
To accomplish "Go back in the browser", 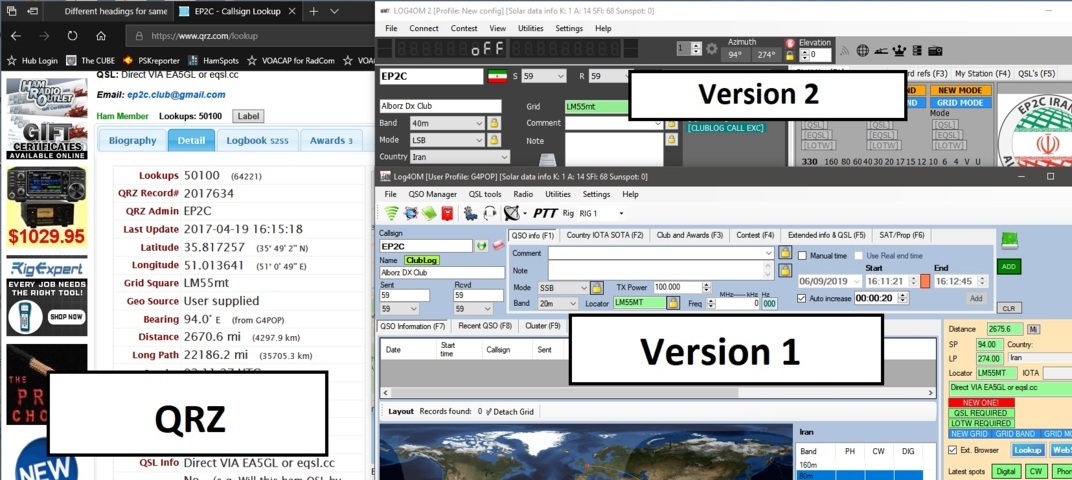I will 16,36.
